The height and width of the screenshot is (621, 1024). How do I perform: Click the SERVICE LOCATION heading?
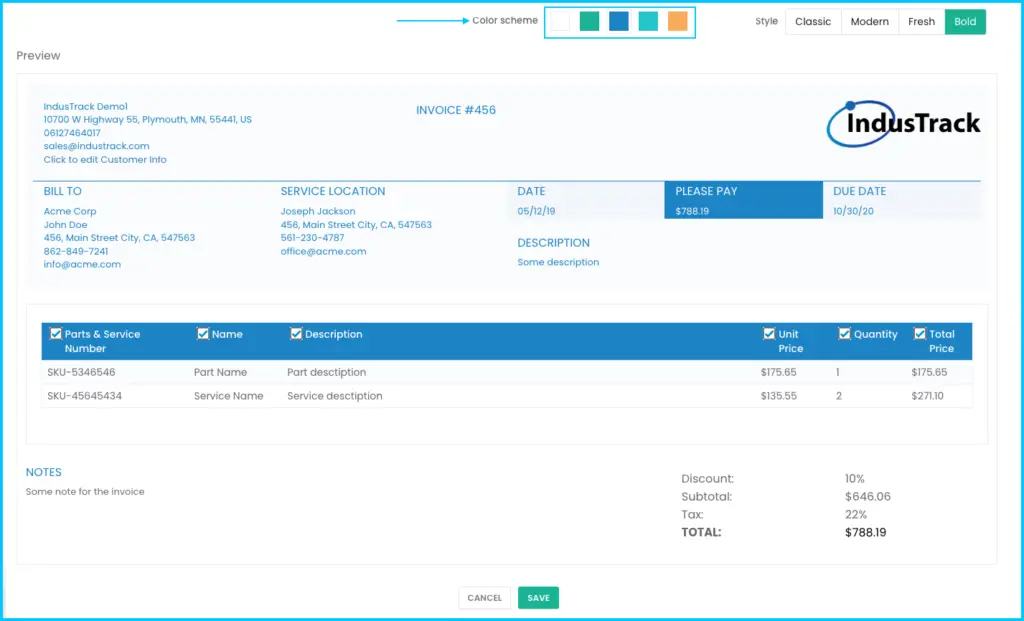[333, 191]
